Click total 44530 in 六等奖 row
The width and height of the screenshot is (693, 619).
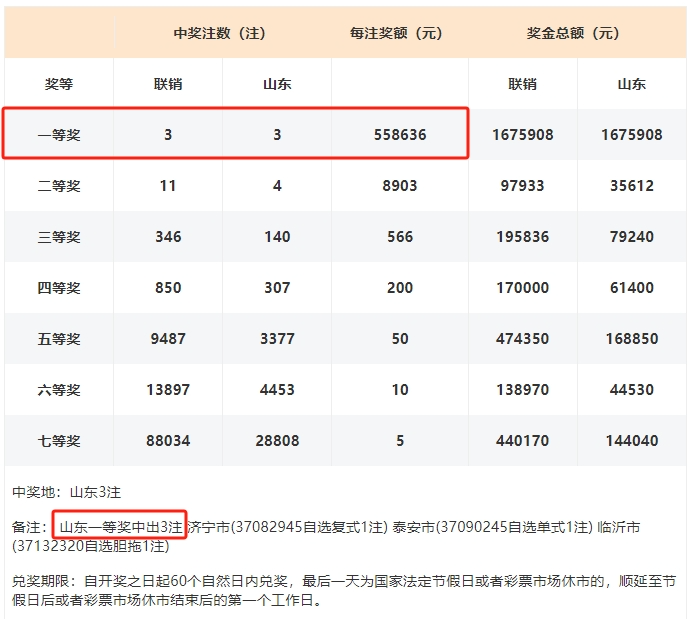(632, 390)
